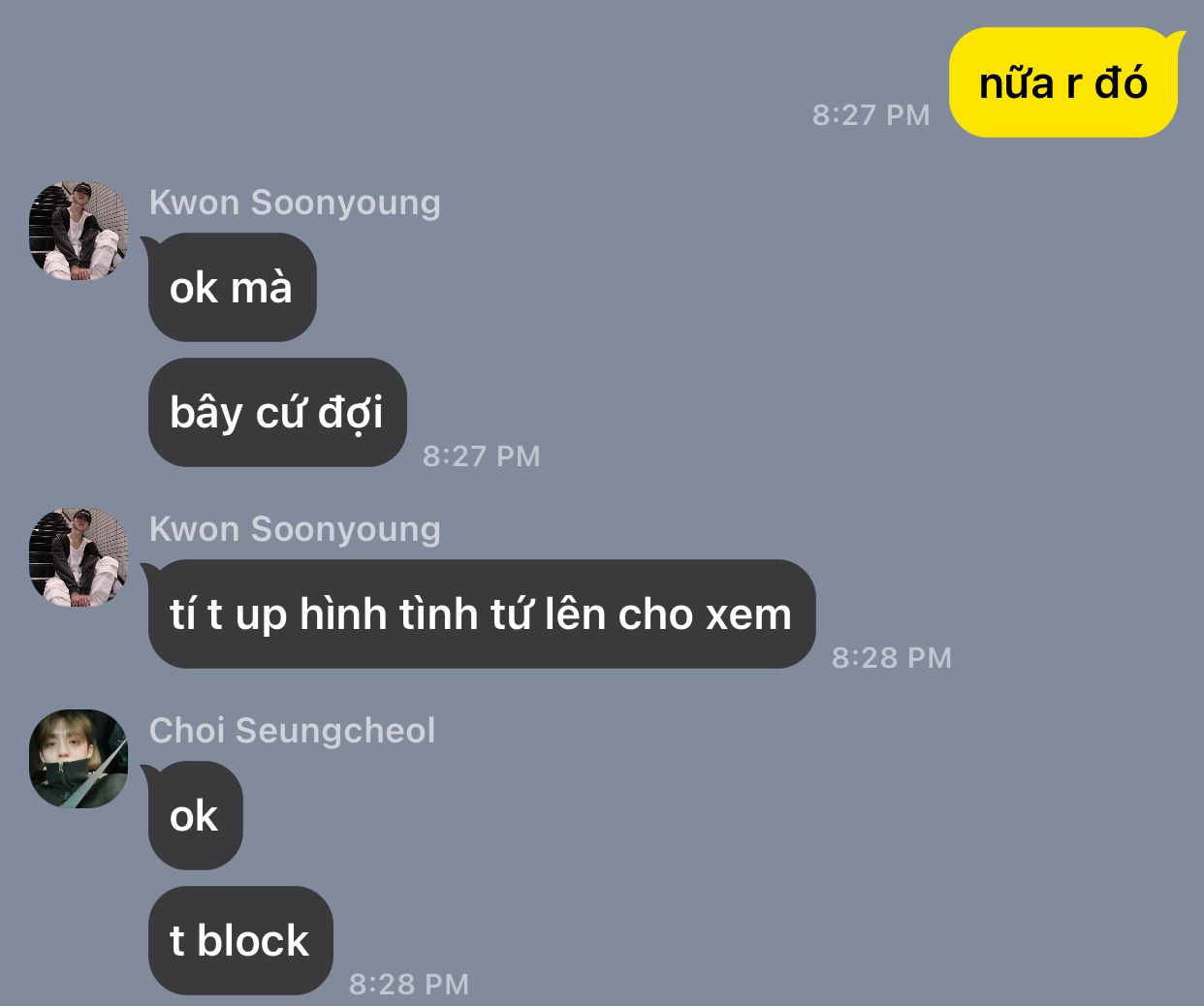1204x1006 pixels.
Task: Select the yellow "nữa r đó" message bubble
Action: coord(1063,83)
